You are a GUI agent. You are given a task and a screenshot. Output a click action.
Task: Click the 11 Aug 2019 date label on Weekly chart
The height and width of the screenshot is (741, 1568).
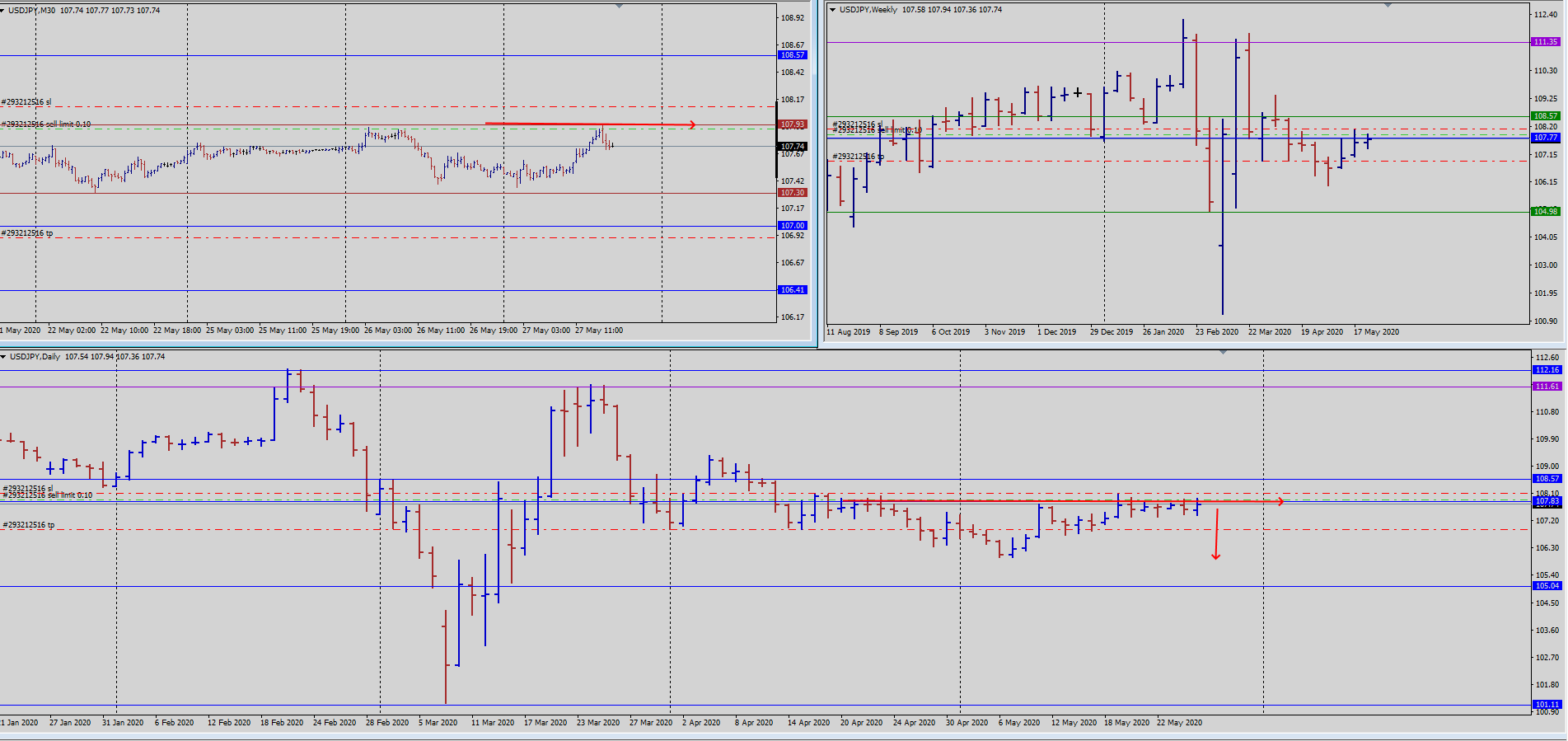click(848, 332)
